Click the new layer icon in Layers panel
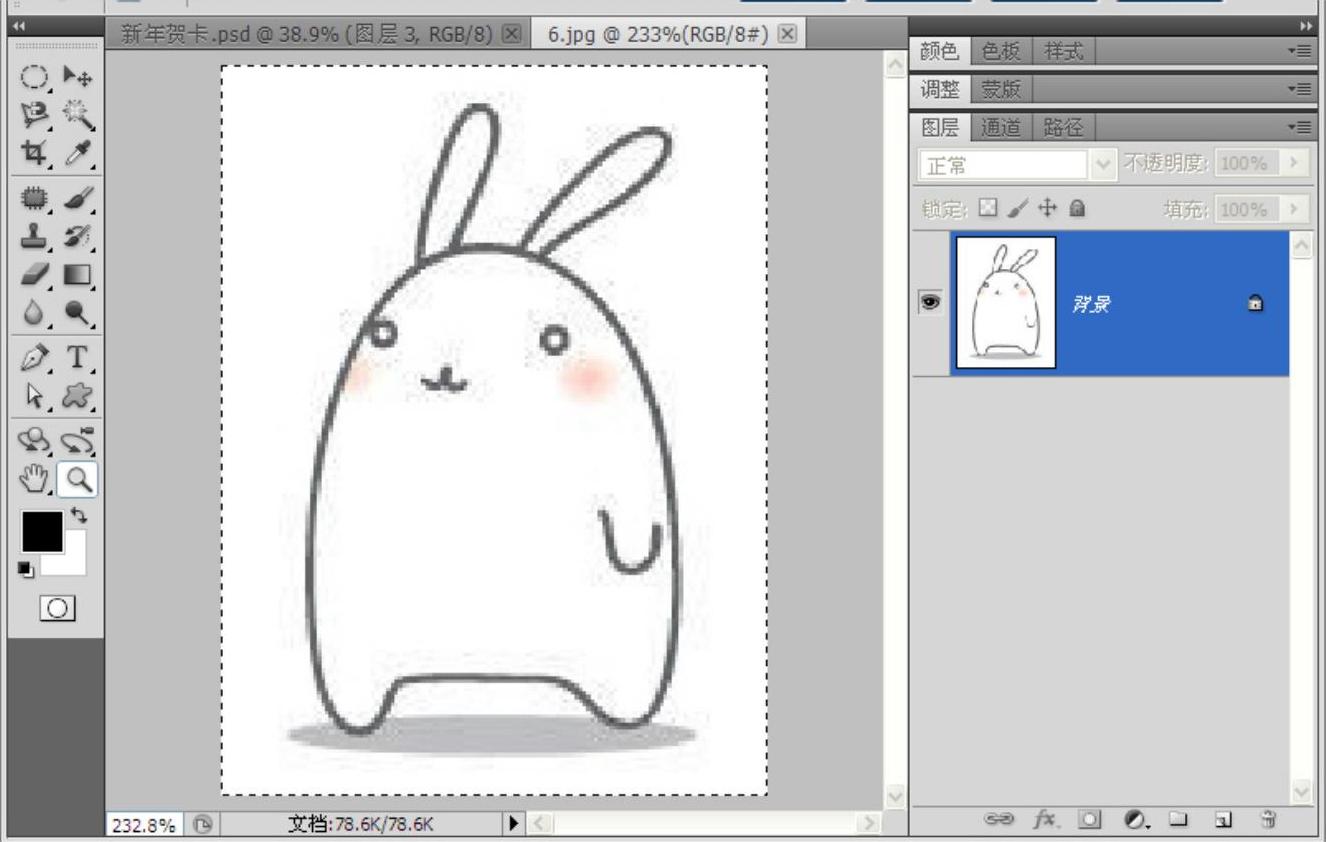The image size is (1326, 842). click(x=1223, y=820)
